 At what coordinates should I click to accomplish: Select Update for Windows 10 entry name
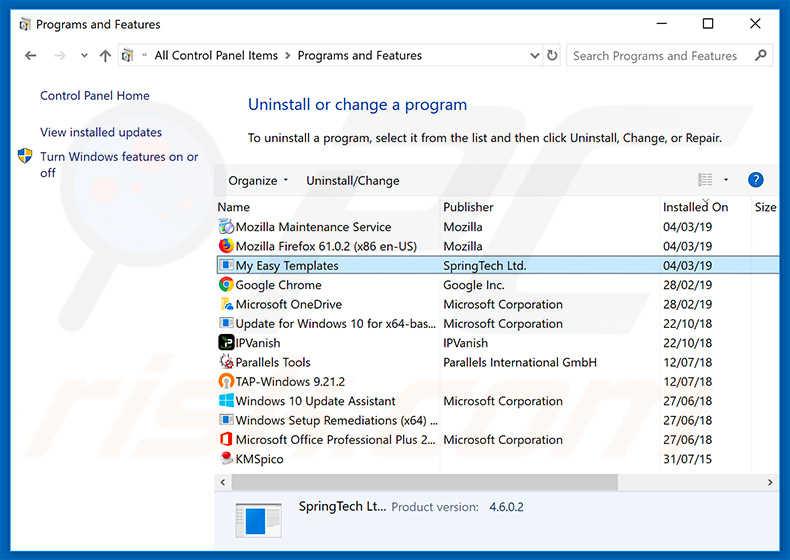[x=336, y=324]
